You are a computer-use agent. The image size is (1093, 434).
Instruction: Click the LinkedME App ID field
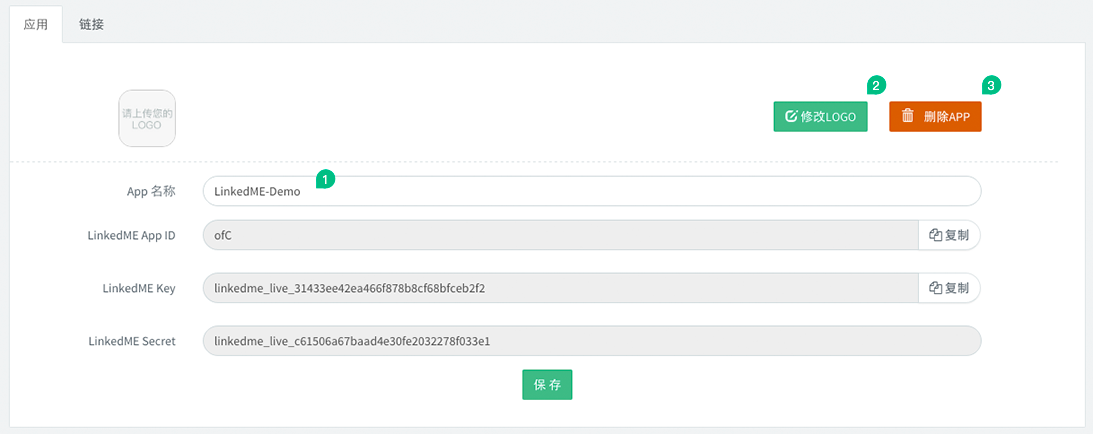point(560,235)
